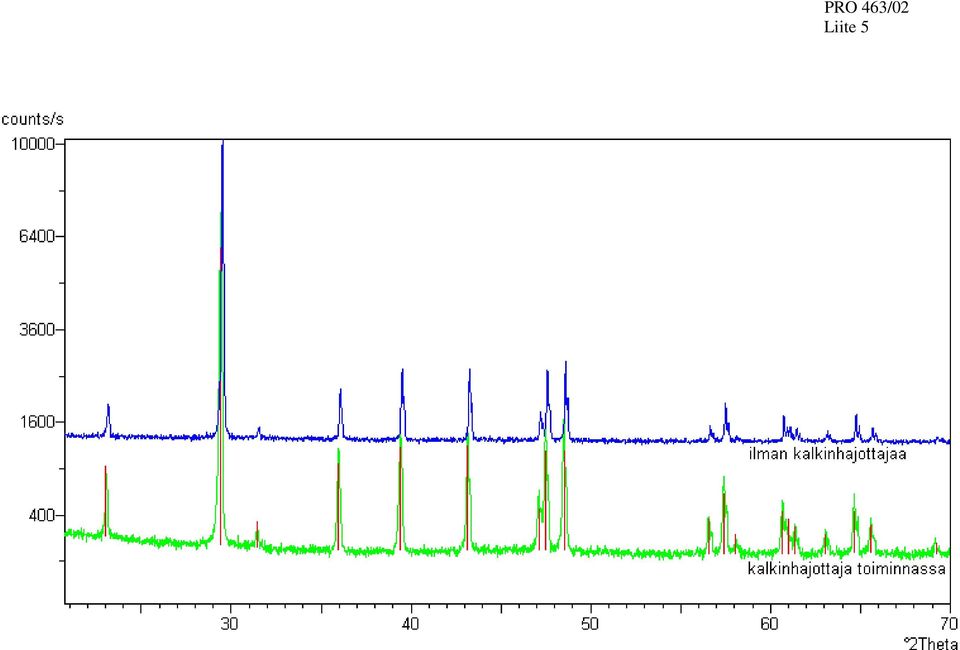The width and height of the screenshot is (960, 650).
Task: Click the 'counts/s' axis label
Action: [32, 119]
